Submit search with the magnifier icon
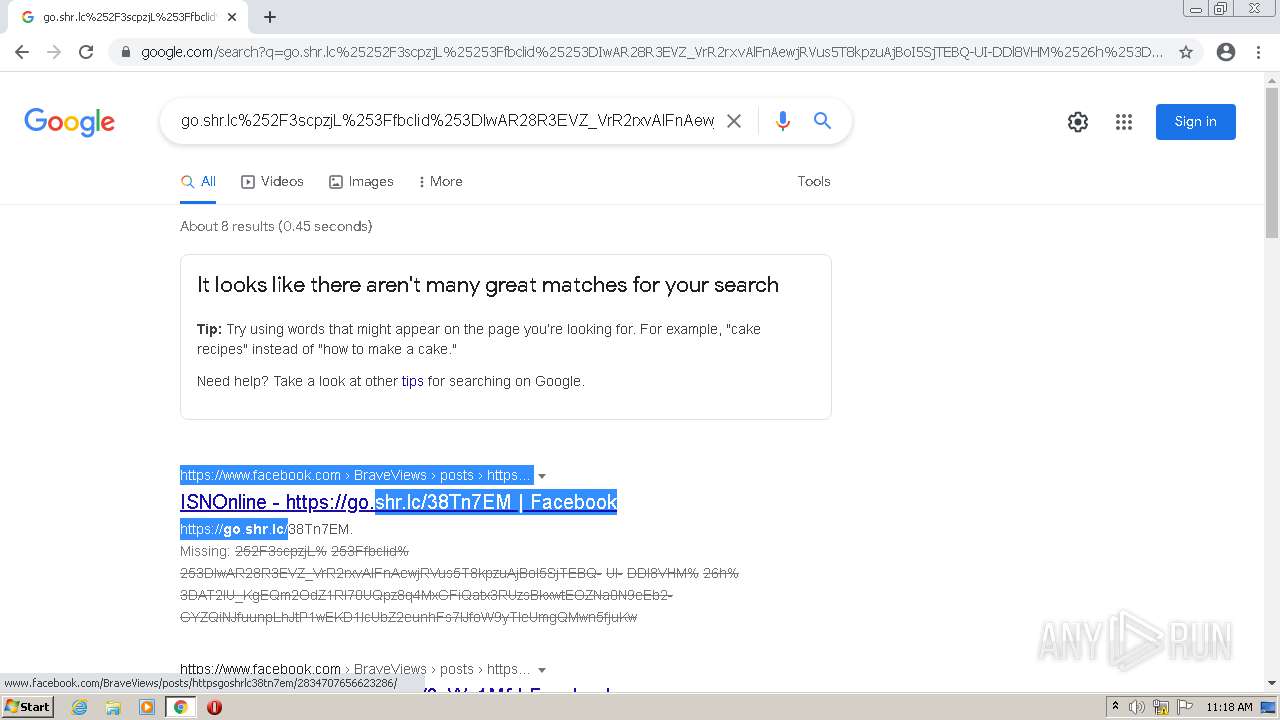The width and height of the screenshot is (1280, 720). tap(822, 121)
